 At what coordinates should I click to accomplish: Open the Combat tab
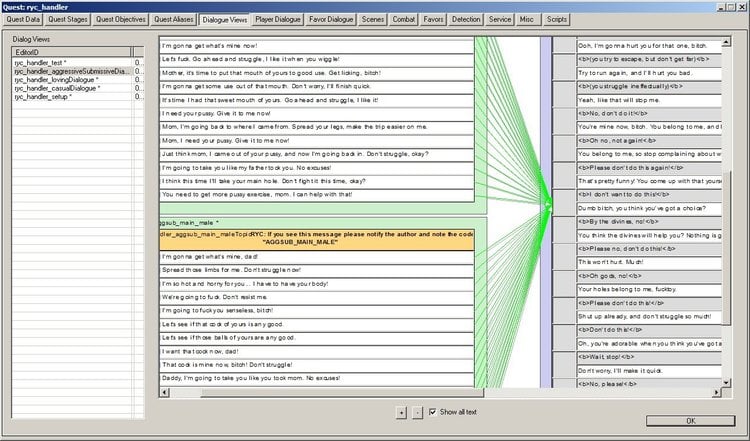[404, 20]
